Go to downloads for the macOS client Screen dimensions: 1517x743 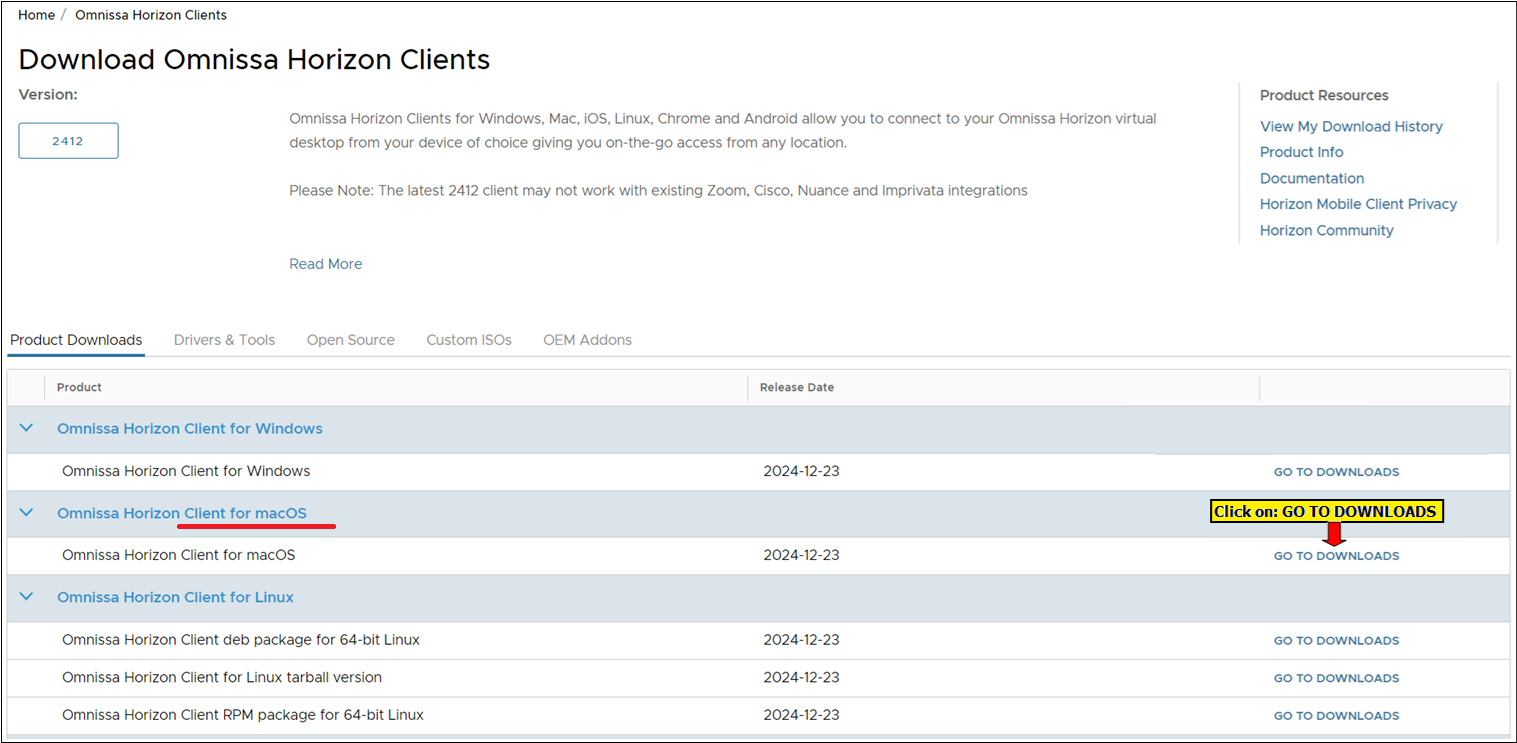tap(1336, 556)
